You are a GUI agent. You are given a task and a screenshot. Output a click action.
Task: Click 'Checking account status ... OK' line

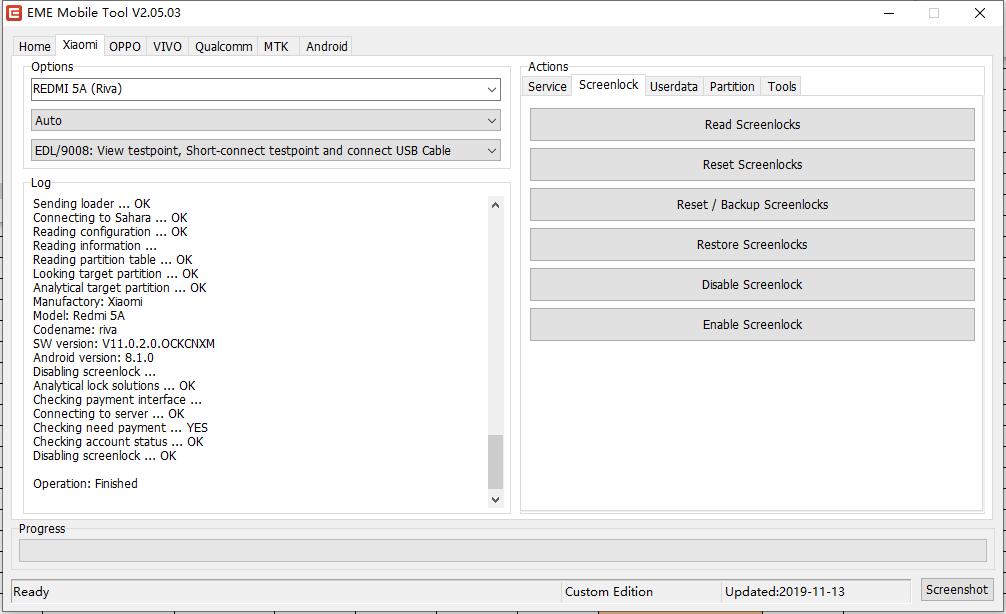pyautogui.click(x=118, y=442)
